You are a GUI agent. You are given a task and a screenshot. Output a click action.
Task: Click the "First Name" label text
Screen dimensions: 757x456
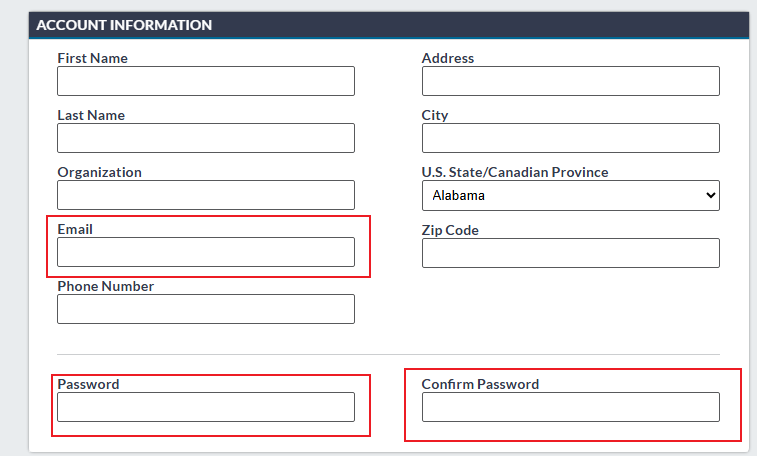[93, 58]
